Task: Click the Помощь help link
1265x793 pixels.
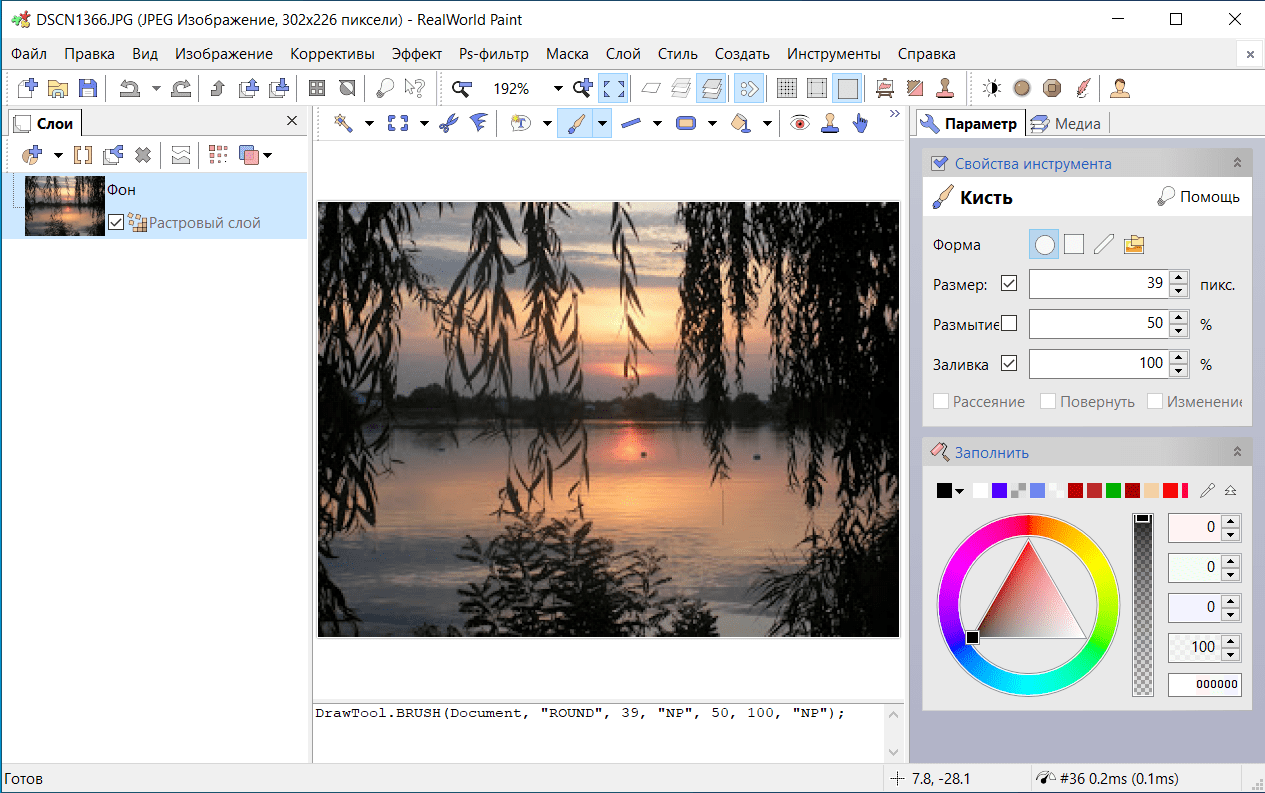Action: (1198, 197)
